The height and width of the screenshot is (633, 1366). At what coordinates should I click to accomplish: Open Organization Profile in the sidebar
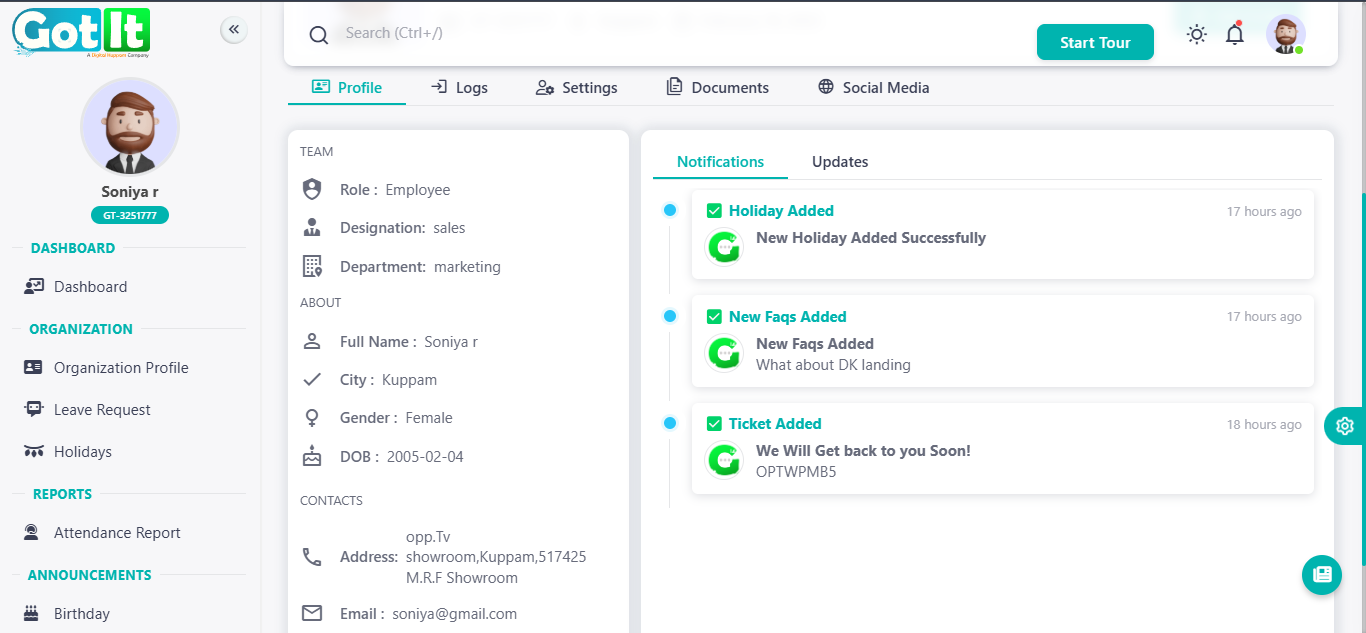(120, 368)
